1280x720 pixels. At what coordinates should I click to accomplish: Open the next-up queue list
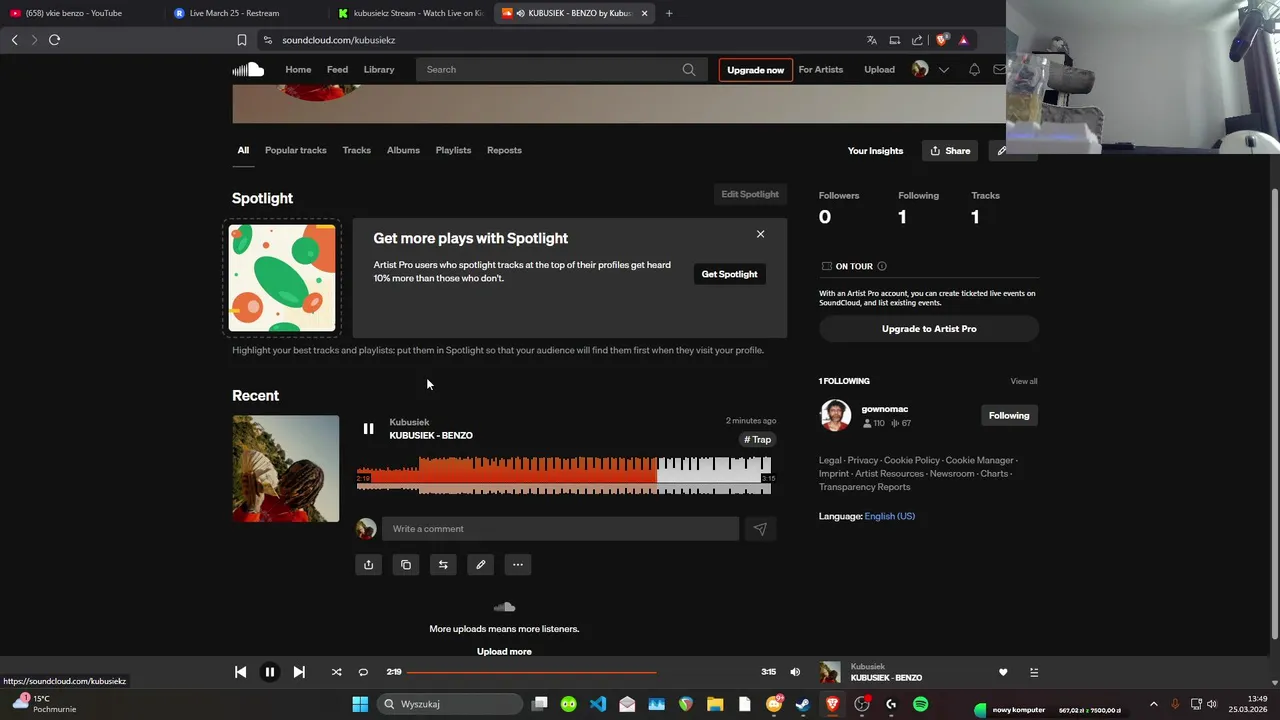click(x=1034, y=672)
